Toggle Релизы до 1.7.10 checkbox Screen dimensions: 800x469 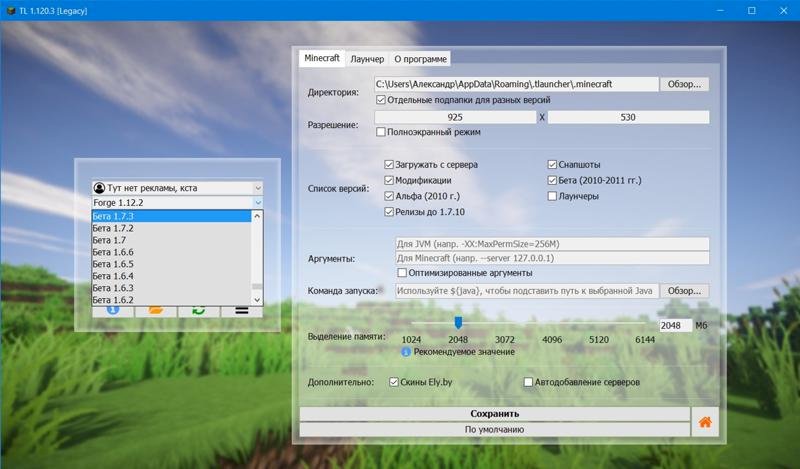click(x=389, y=212)
